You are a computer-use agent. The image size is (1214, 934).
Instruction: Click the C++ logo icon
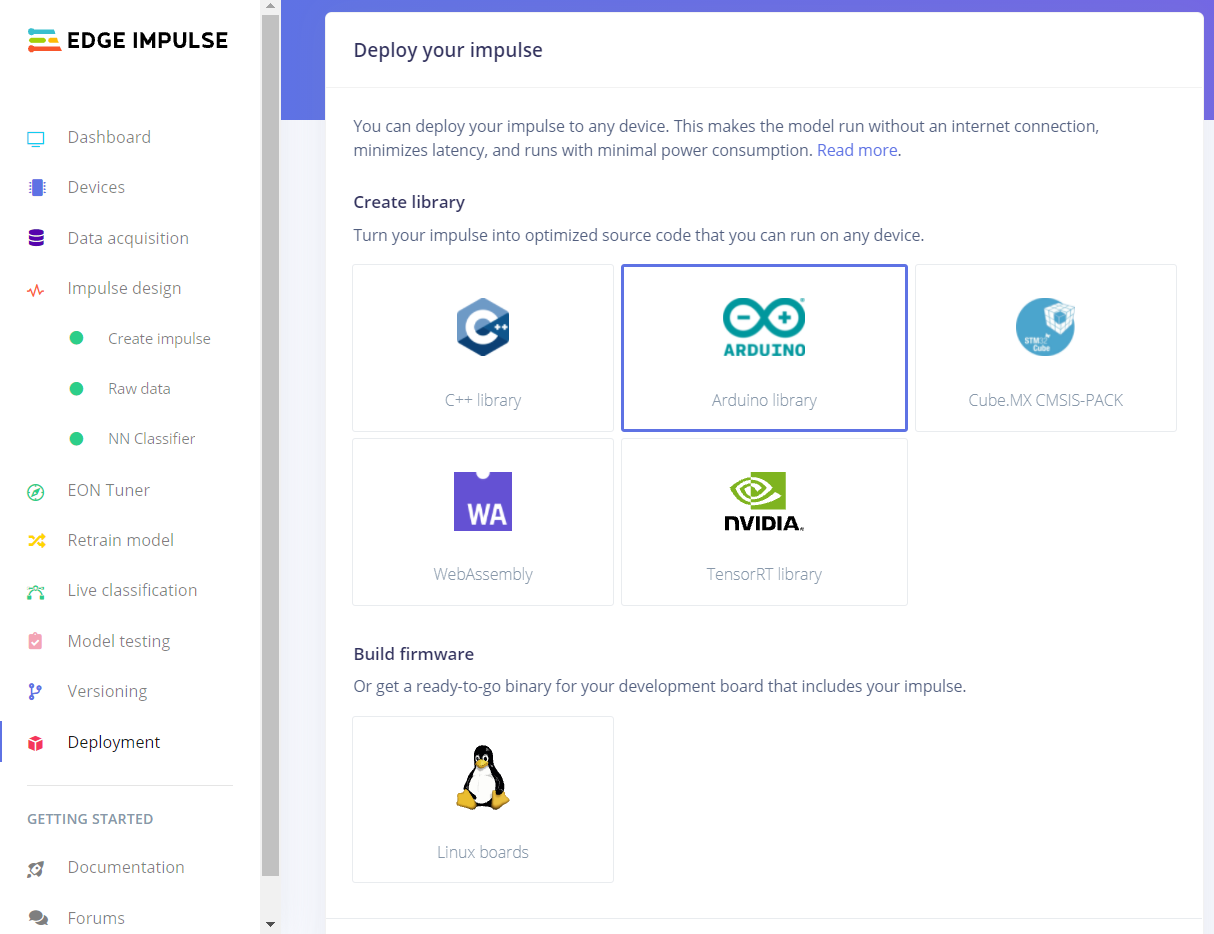(483, 327)
